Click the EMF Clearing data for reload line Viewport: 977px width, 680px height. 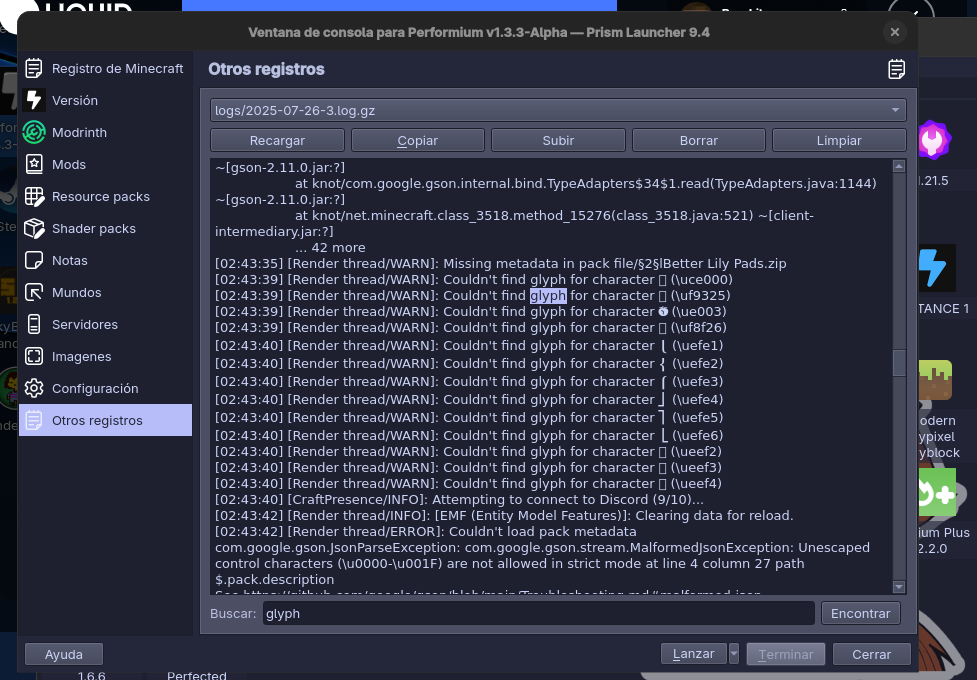(x=504, y=515)
